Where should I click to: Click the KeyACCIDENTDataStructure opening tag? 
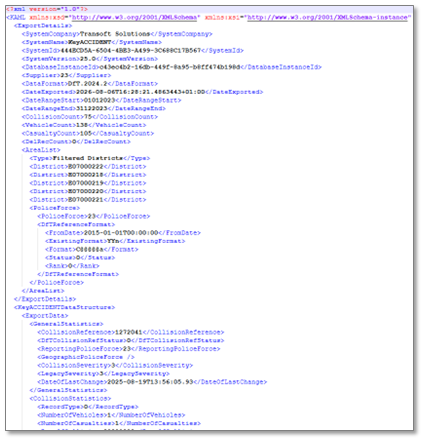point(64,307)
